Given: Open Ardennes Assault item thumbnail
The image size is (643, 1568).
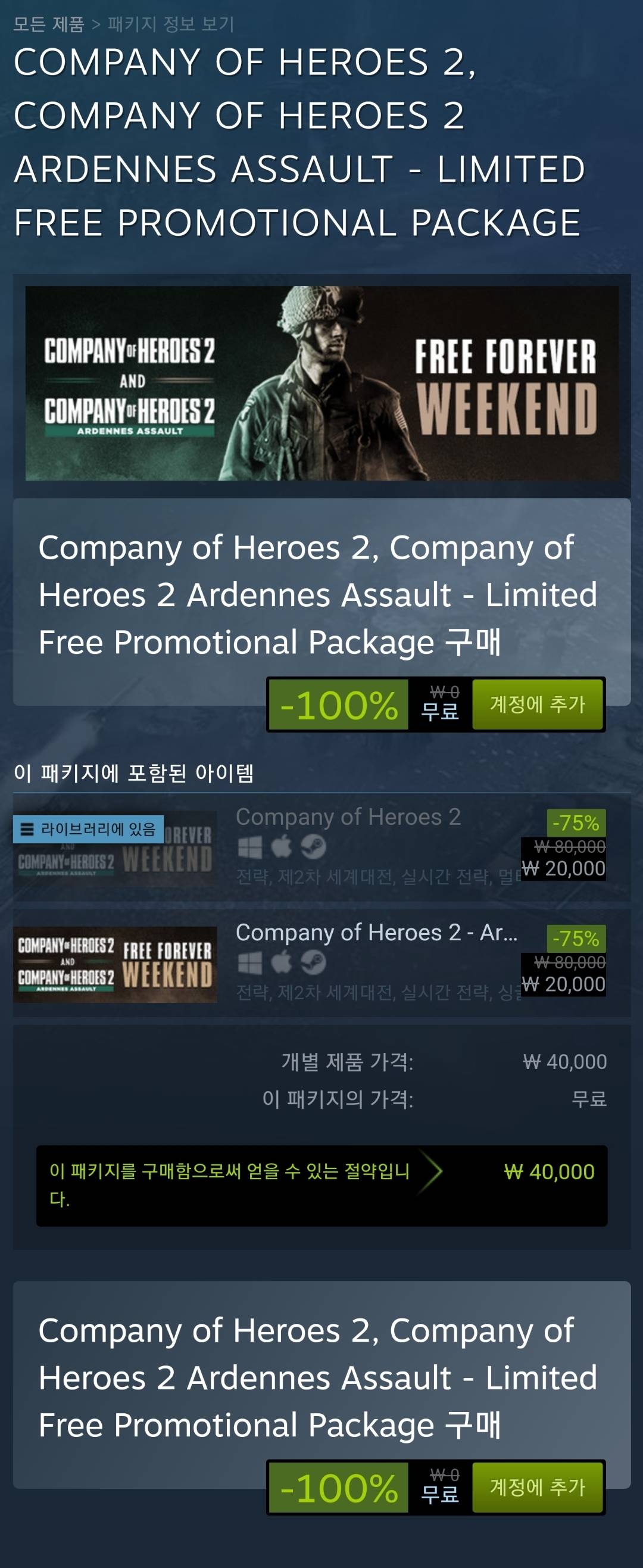Looking at the screenshot, I should (115, 964).
